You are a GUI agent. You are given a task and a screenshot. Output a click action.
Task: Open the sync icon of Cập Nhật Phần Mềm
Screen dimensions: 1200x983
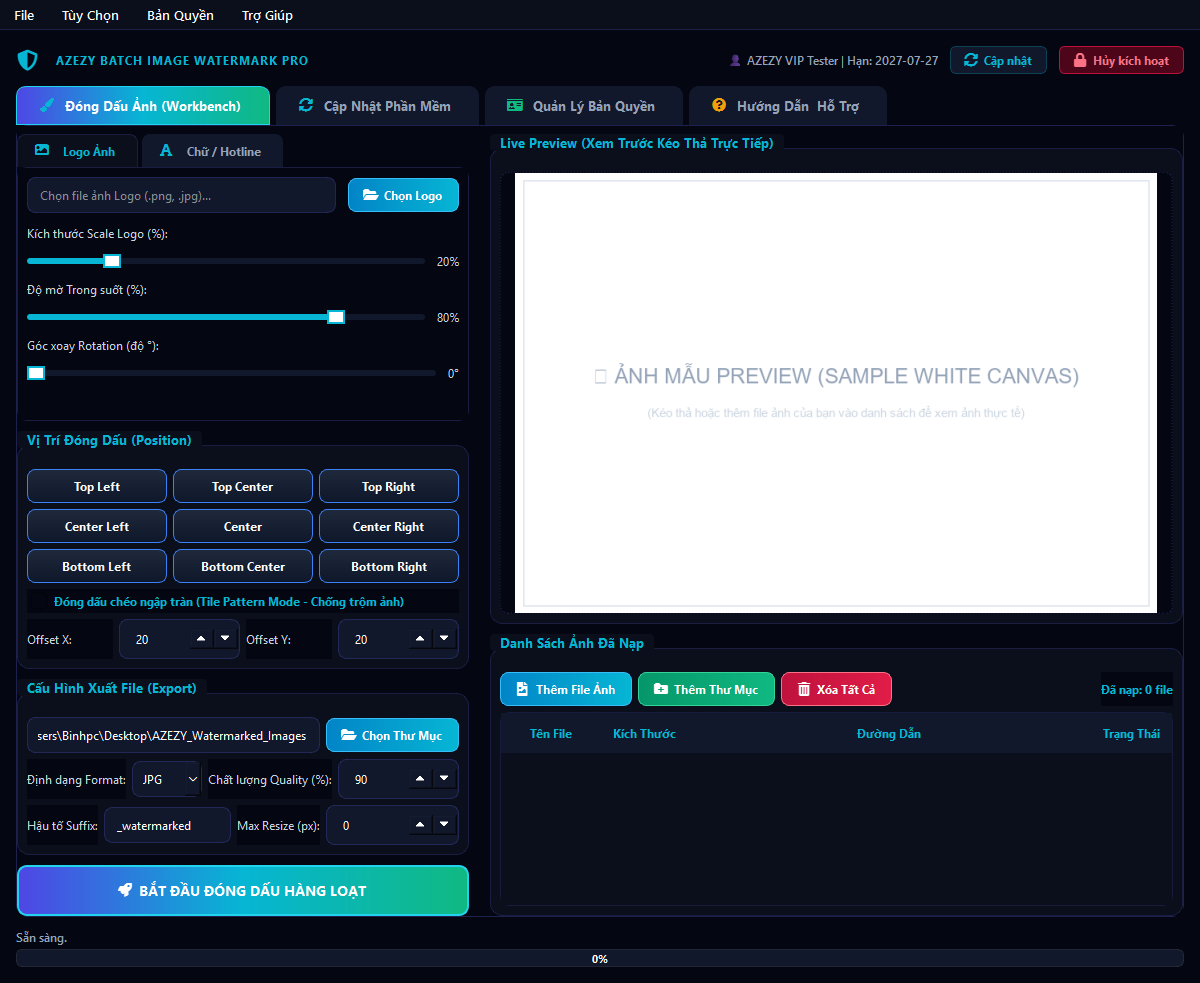[306, 105]
